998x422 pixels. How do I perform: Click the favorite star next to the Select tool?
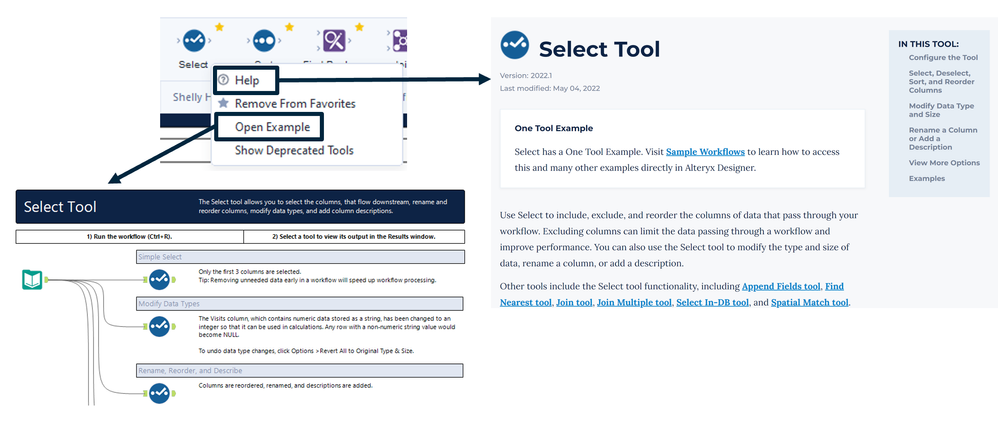click(220, 27)
